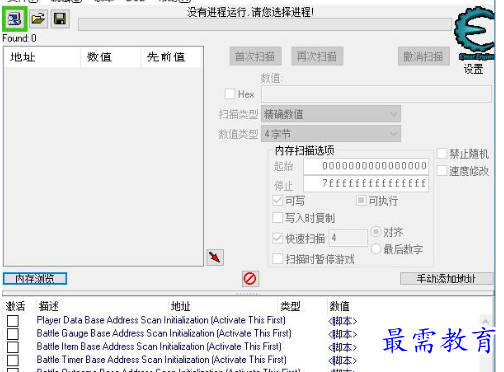Screen dimensions: 504x372
Task: Toggle the Hex checkbox
Action: [230, 94]
